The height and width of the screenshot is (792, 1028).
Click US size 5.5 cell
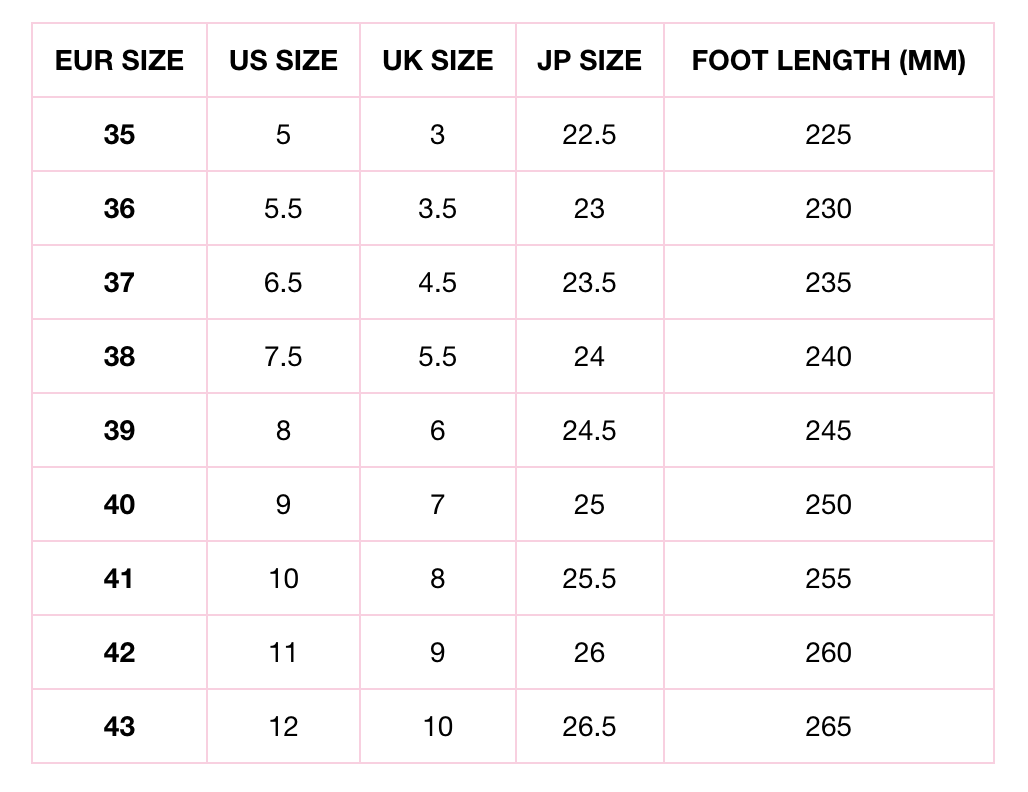click(x=283, y=209)
